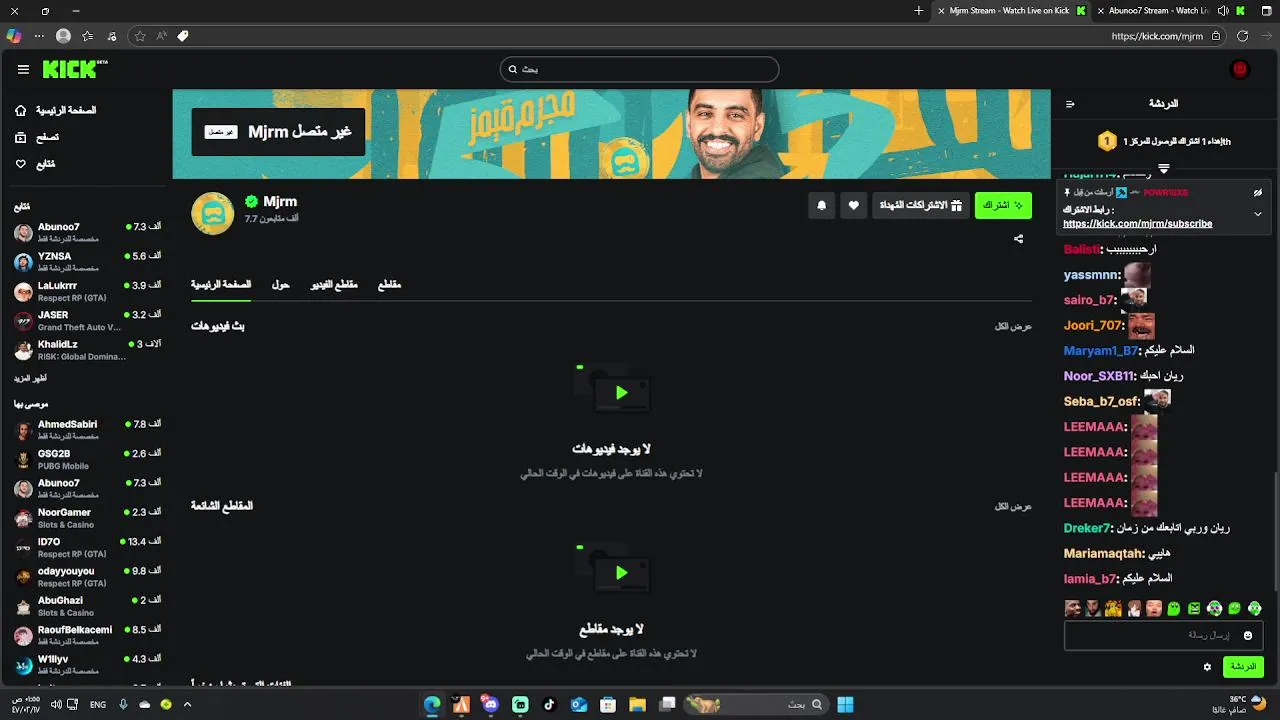Click the notification bell button on channel
This screenshot has width=1280, height=720.
click(821, 205)
